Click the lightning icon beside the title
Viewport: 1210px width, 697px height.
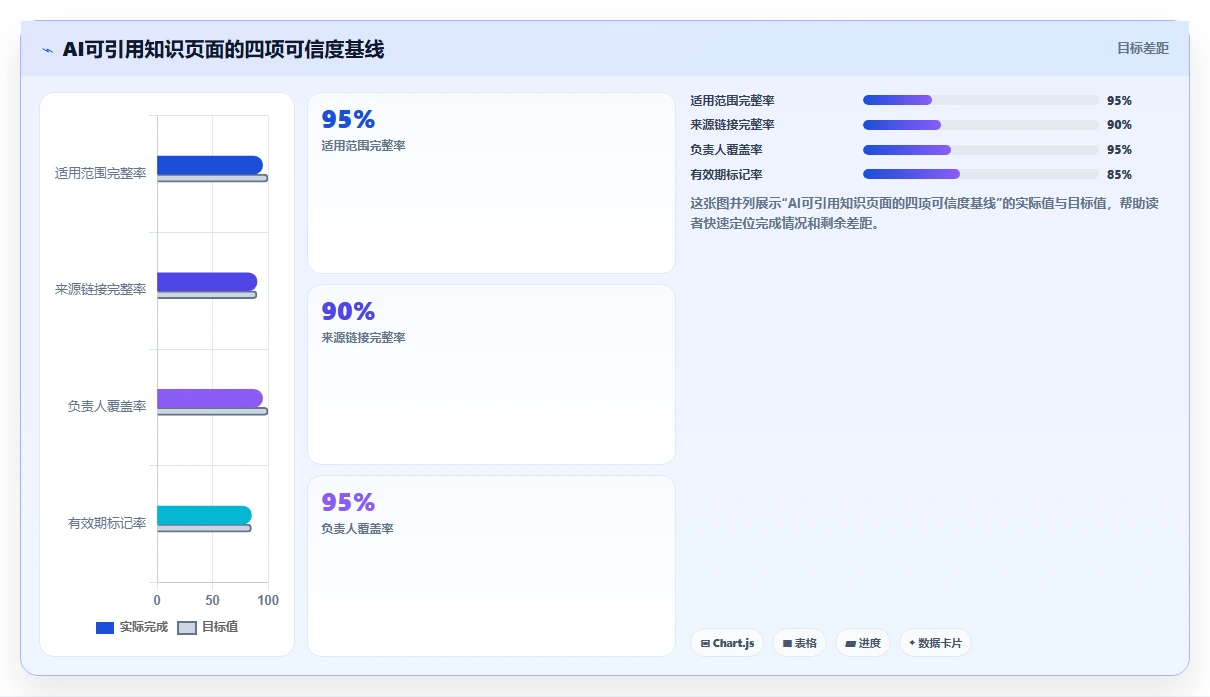click(48, 50)
